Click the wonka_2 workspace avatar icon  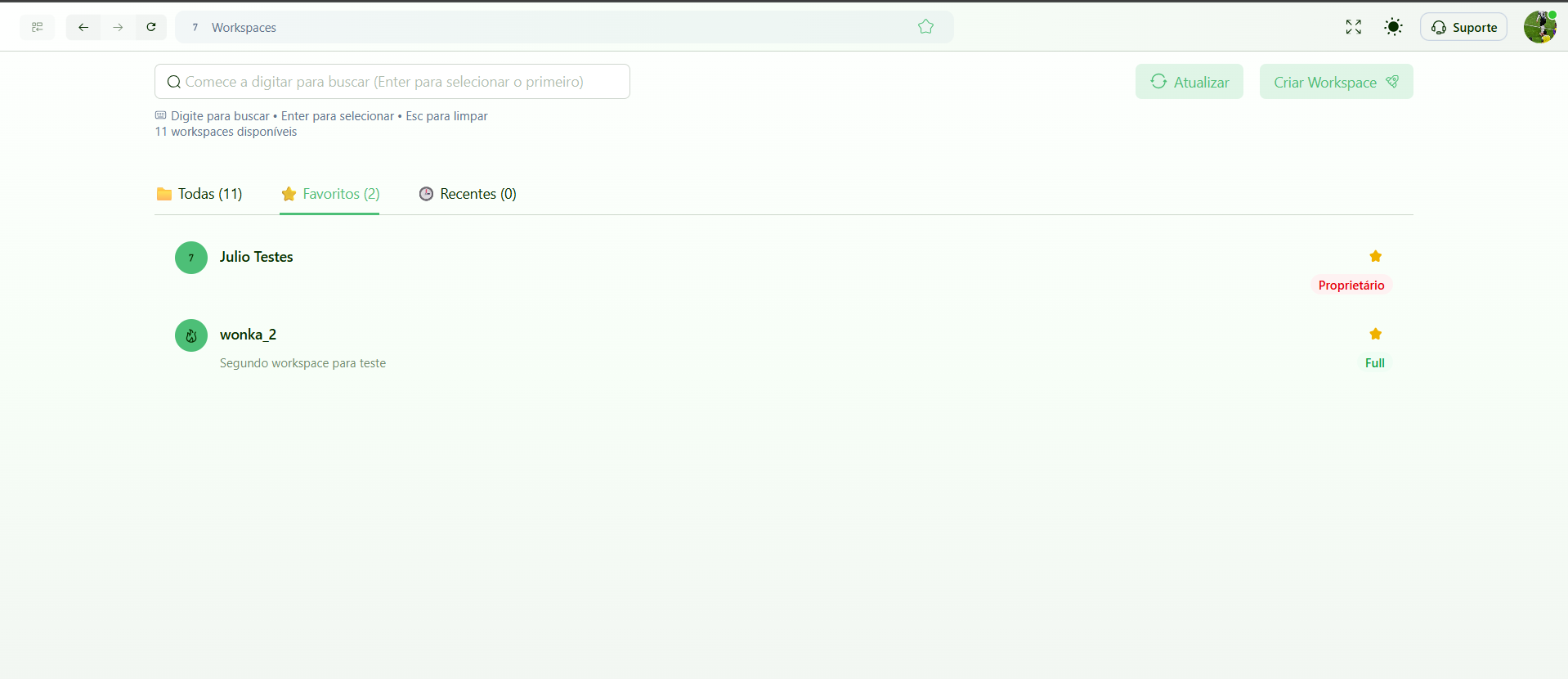click(191, 335)
